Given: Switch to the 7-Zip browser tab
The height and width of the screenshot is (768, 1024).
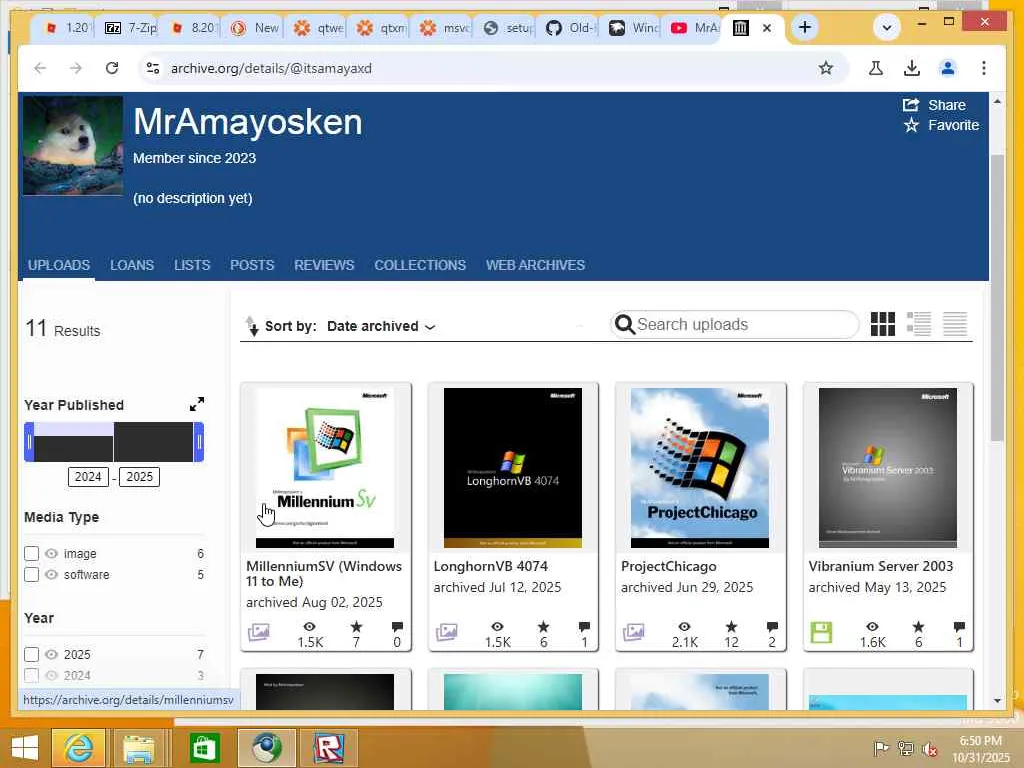Looking at the screenshot, I should 132,28.
